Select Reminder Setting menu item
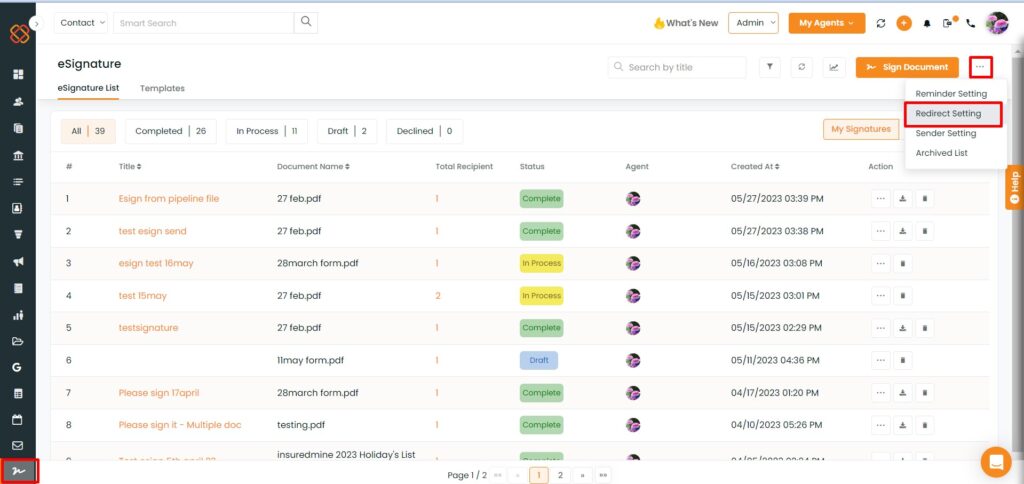Viewport: 1024px width, 484px height. coord(951,93)
